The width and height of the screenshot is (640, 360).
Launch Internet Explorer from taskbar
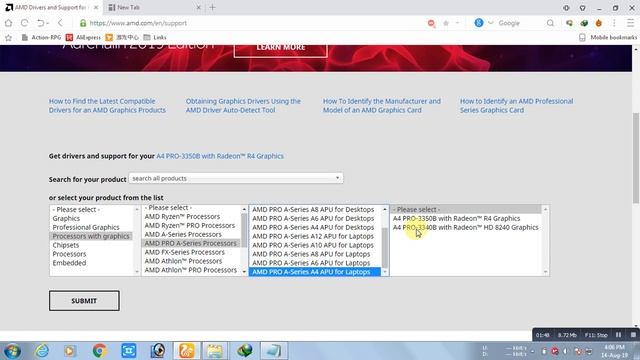click(42, 351)
